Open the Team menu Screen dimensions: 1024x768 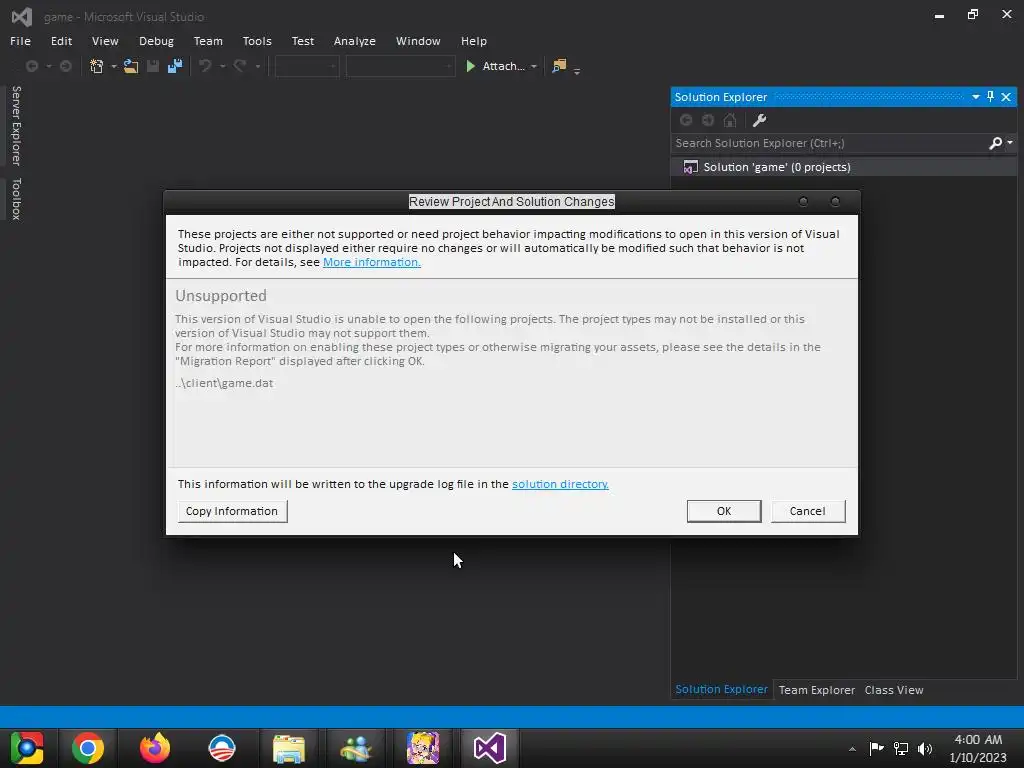(208, 40)
